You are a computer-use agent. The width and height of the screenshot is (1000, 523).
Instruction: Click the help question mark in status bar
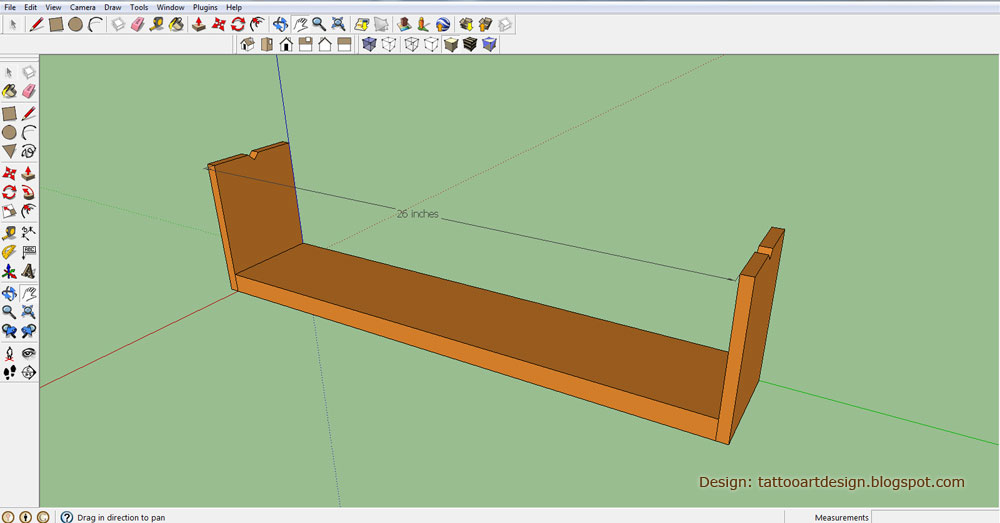pyautogui.click(x=67, y=517)
